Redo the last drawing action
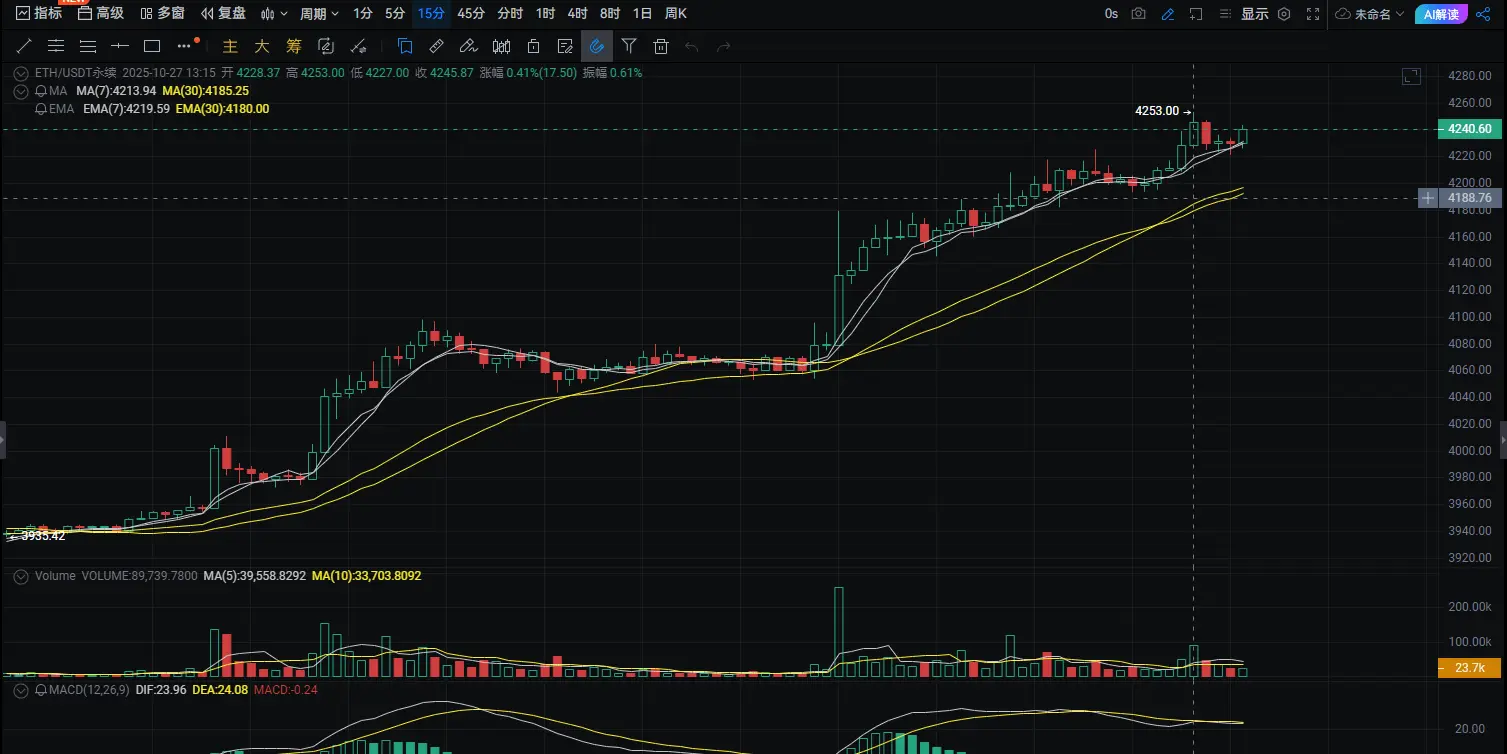Screen dimensions: 1507x754 tap(724, 46)
